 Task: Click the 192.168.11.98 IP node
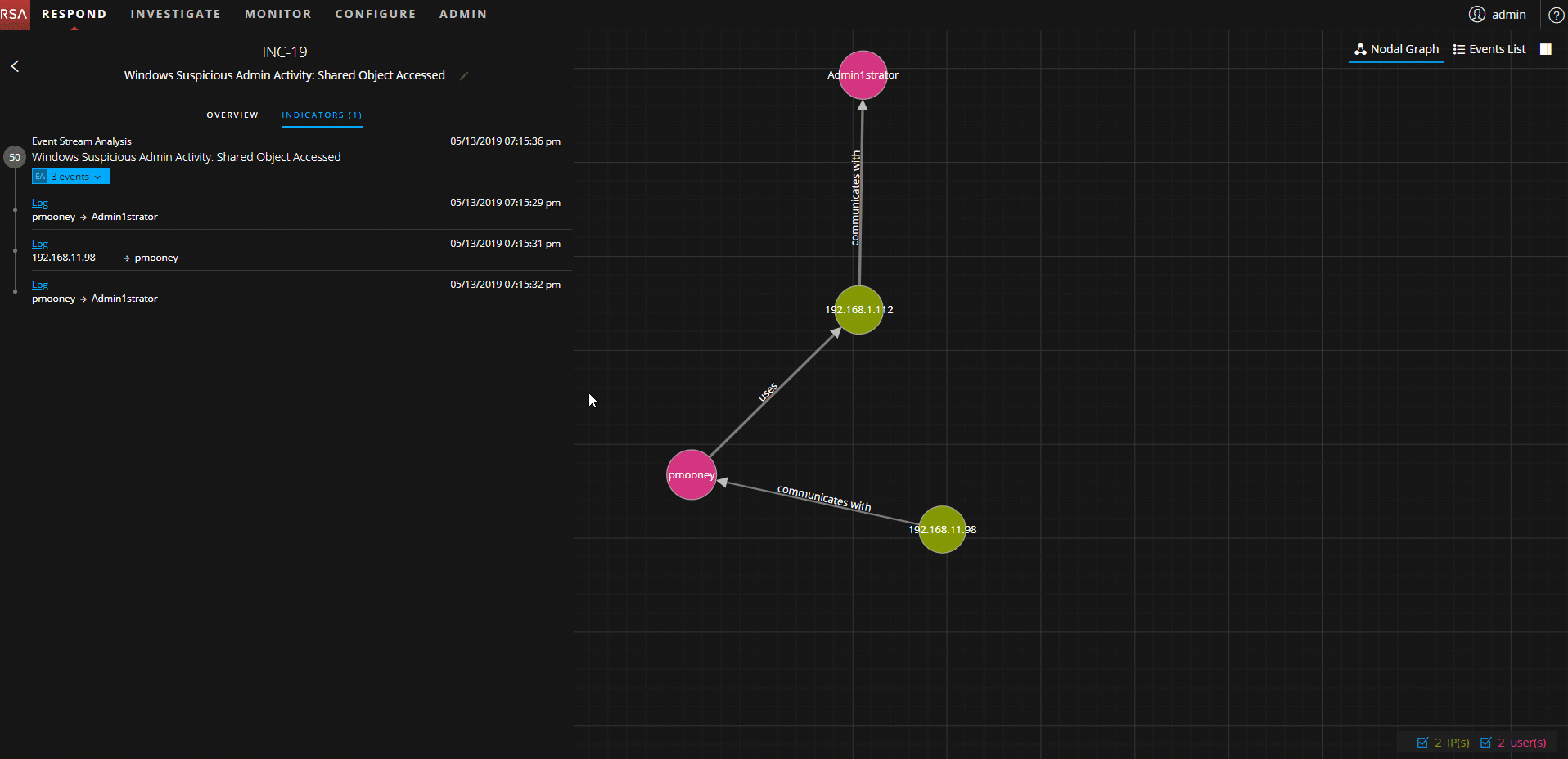[942, 529]
